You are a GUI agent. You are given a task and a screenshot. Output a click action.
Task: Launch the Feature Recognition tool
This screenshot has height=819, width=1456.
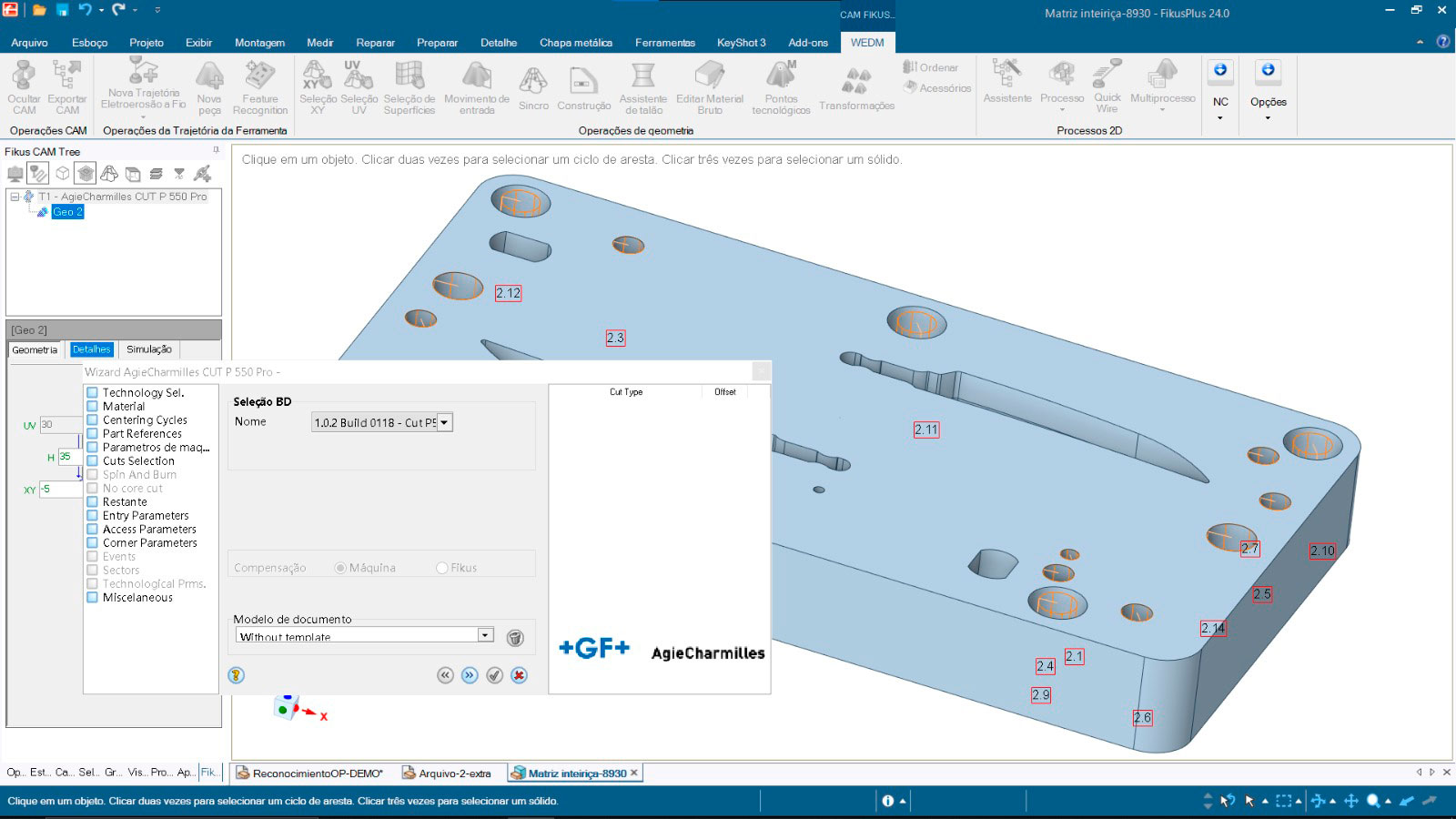pyautogui.click(x=260, y=87)
